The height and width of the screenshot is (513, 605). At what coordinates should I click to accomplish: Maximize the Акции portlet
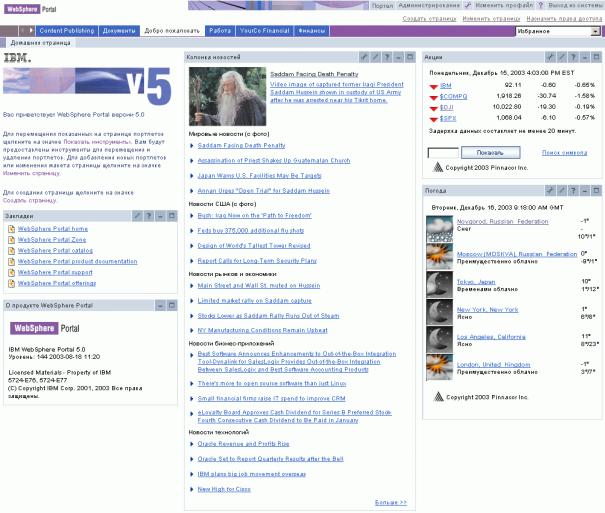pos(596,57)
